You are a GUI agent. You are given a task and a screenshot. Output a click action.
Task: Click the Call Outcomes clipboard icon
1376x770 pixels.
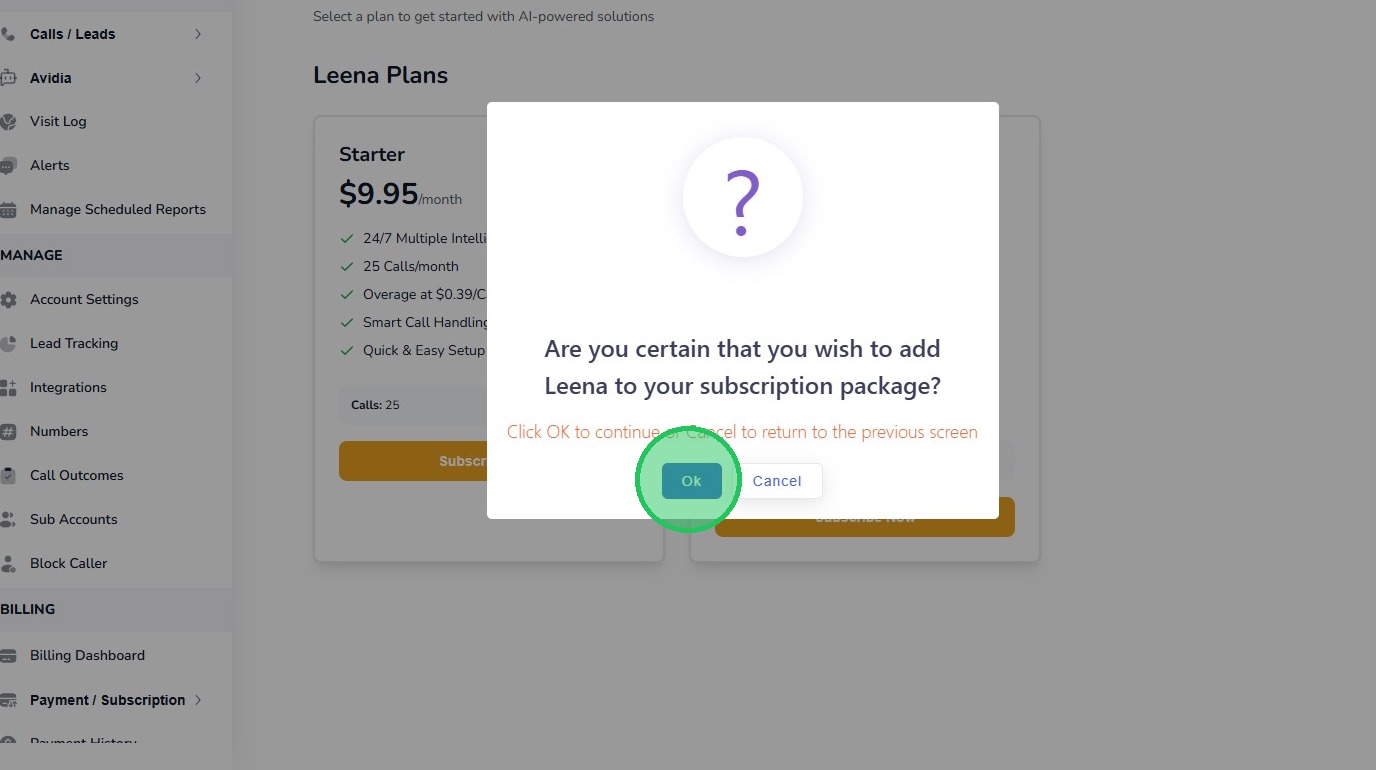tap(8, 476)
